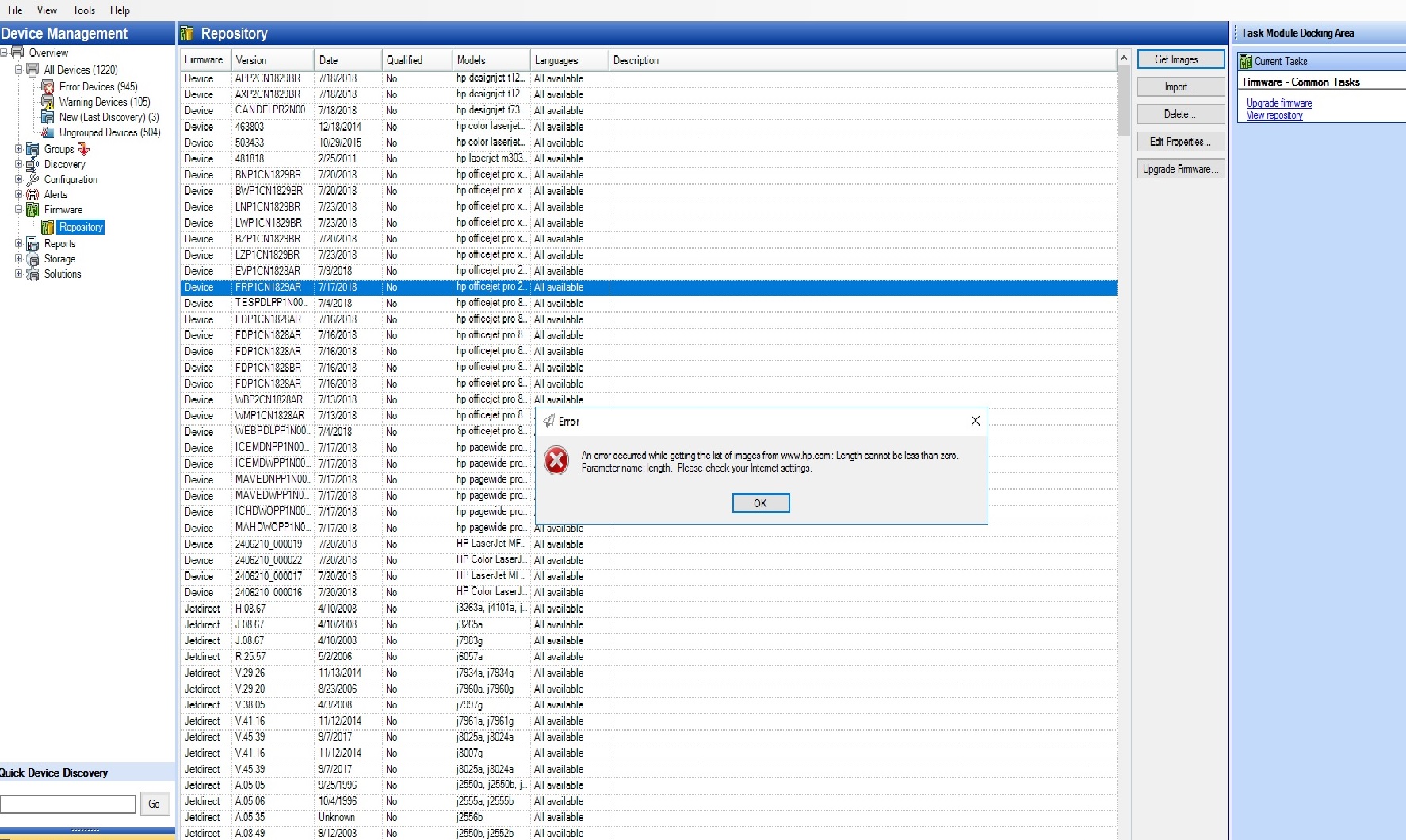Open the View repository link
Image resolution: width=1406 pixels, height=840 pixels.
coord(1274,116)
